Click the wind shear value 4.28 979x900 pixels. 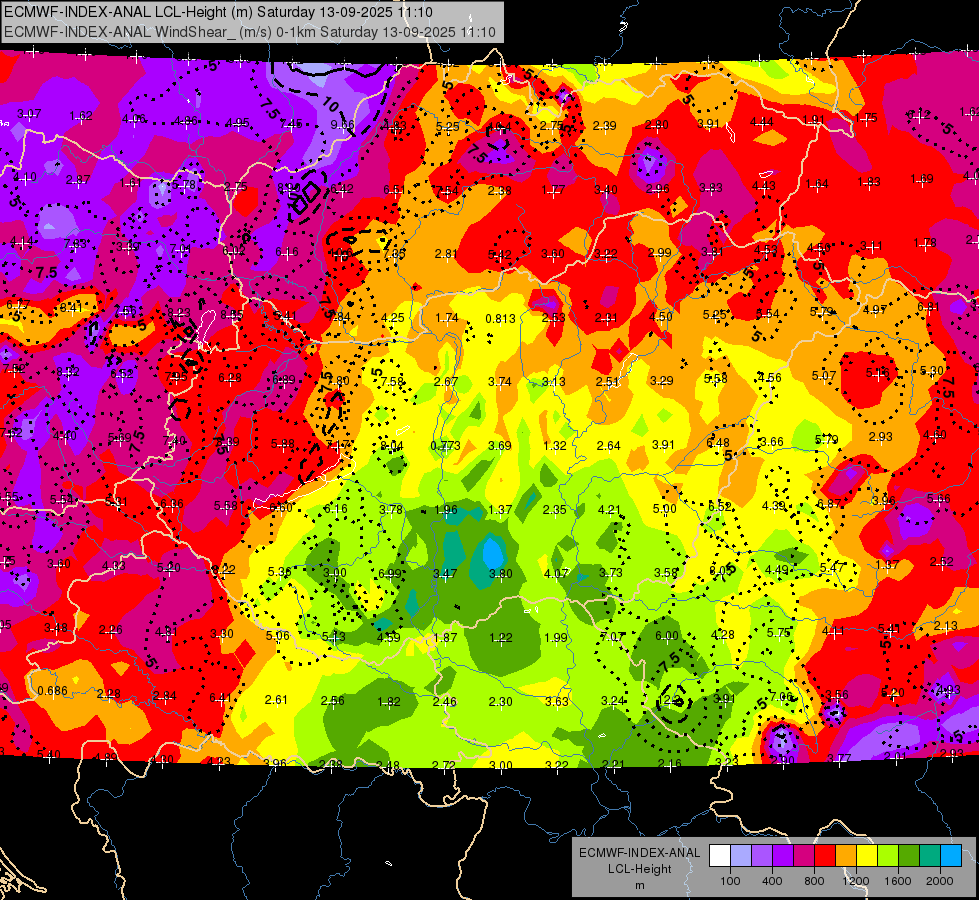click(723, 635)
